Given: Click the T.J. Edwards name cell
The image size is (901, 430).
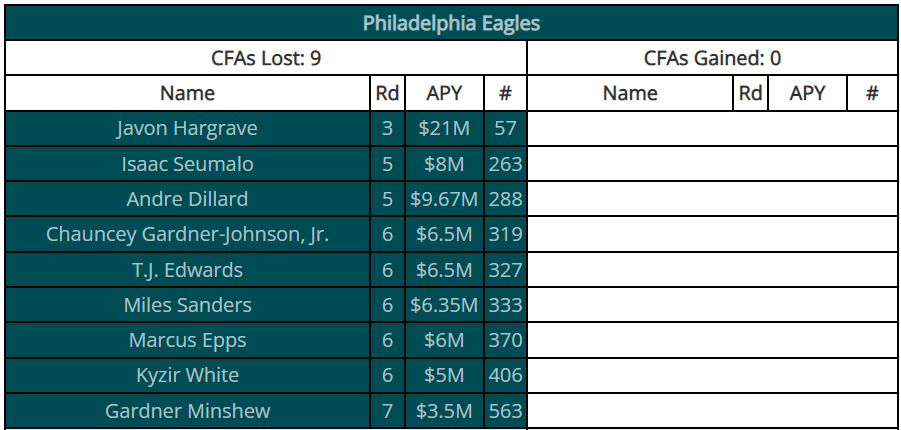Looking at the screenshot, I should pyautogui.click(x=187, y=270).
